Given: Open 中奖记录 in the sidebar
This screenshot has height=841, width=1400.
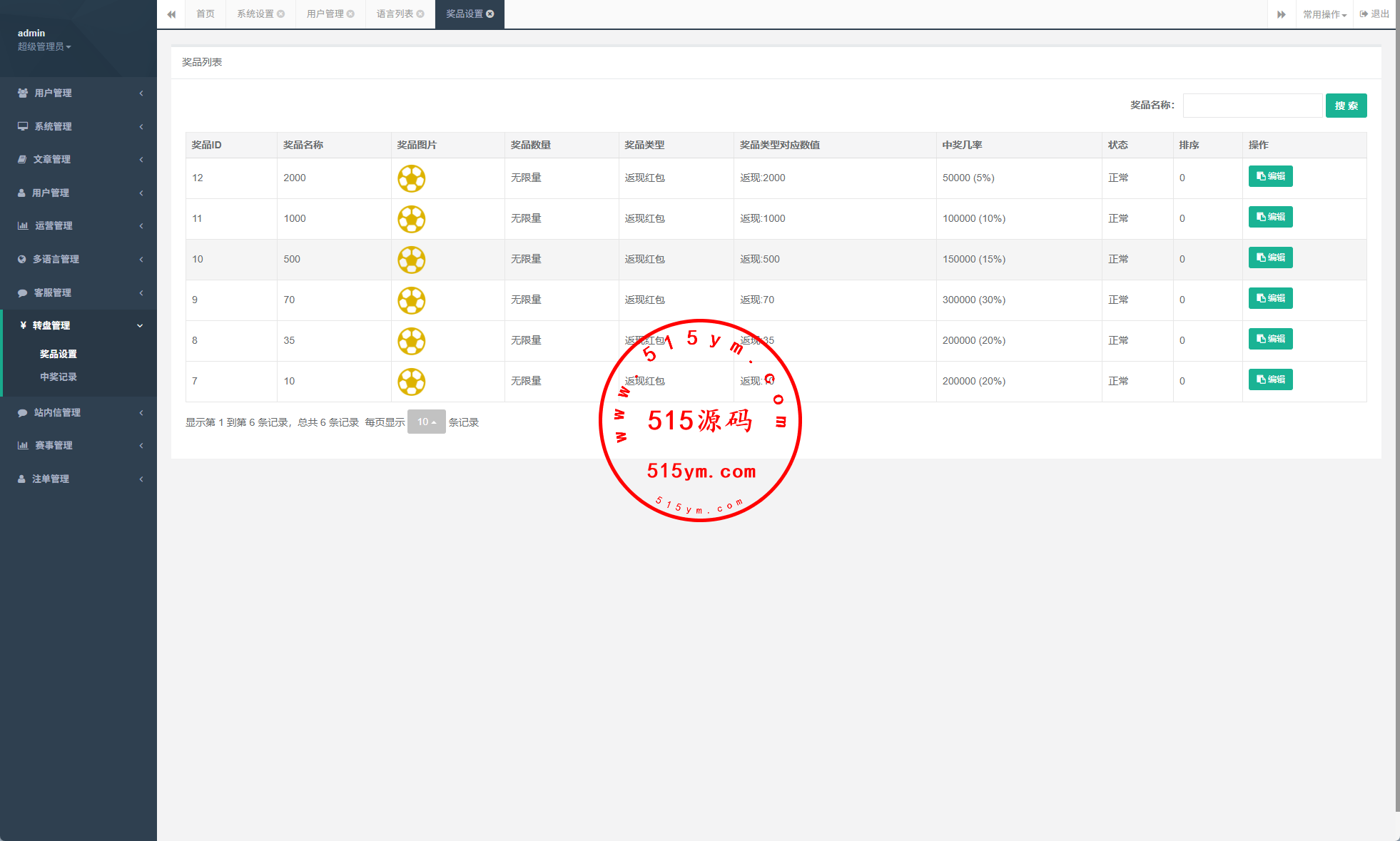Looking at the screenshot, I should tap(59, 377).
